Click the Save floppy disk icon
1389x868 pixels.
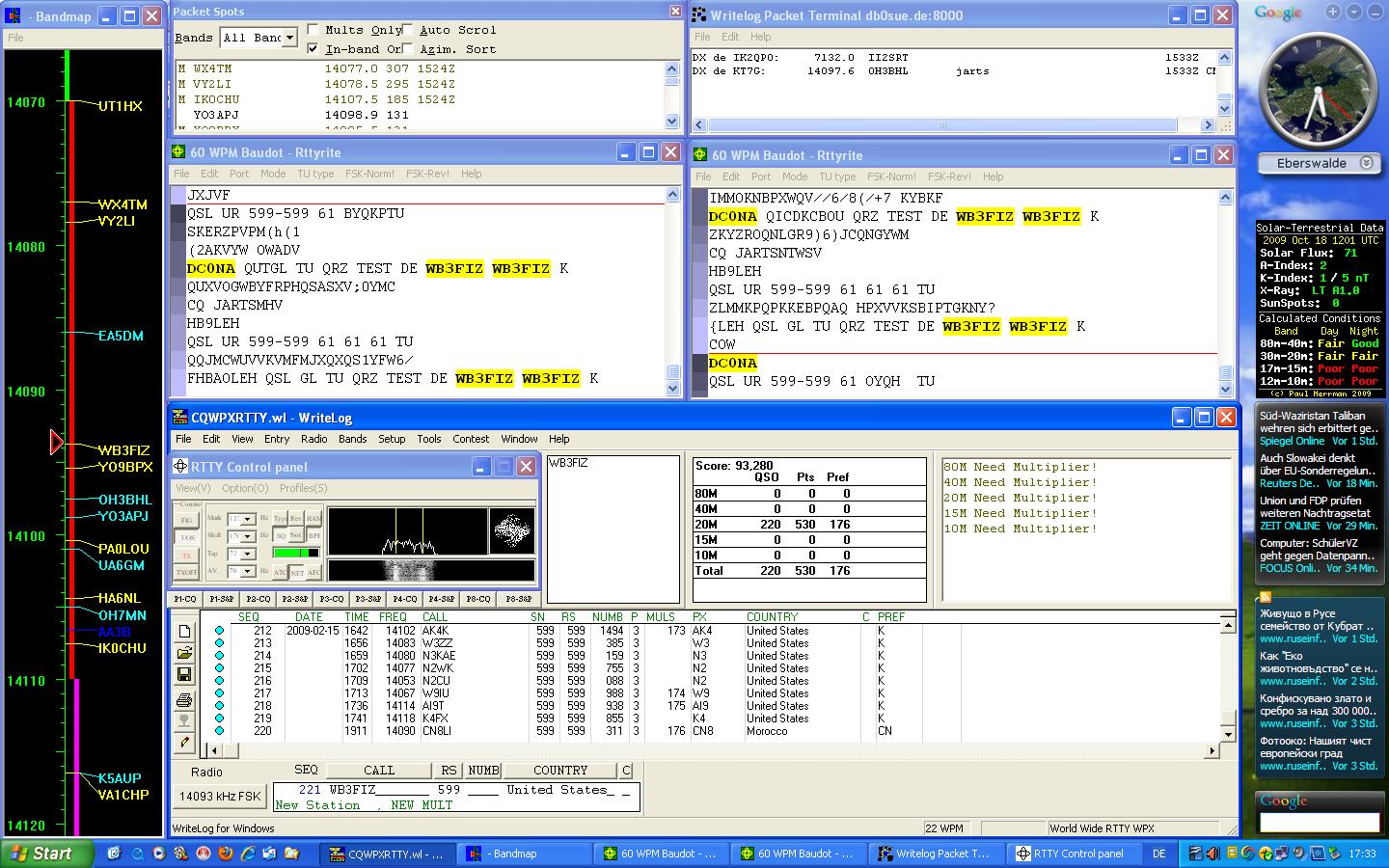tap(184, 675)
